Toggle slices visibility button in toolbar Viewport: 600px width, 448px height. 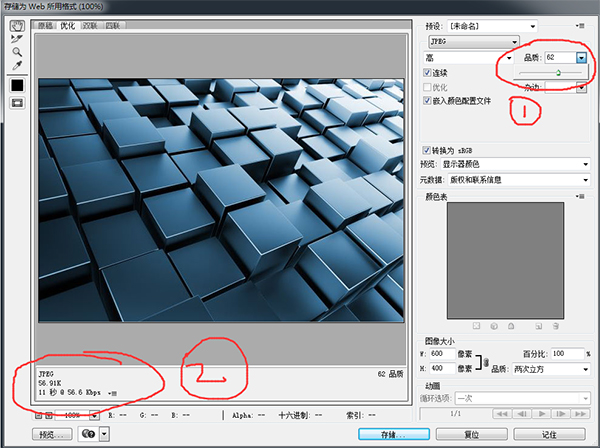click(17, 103)
